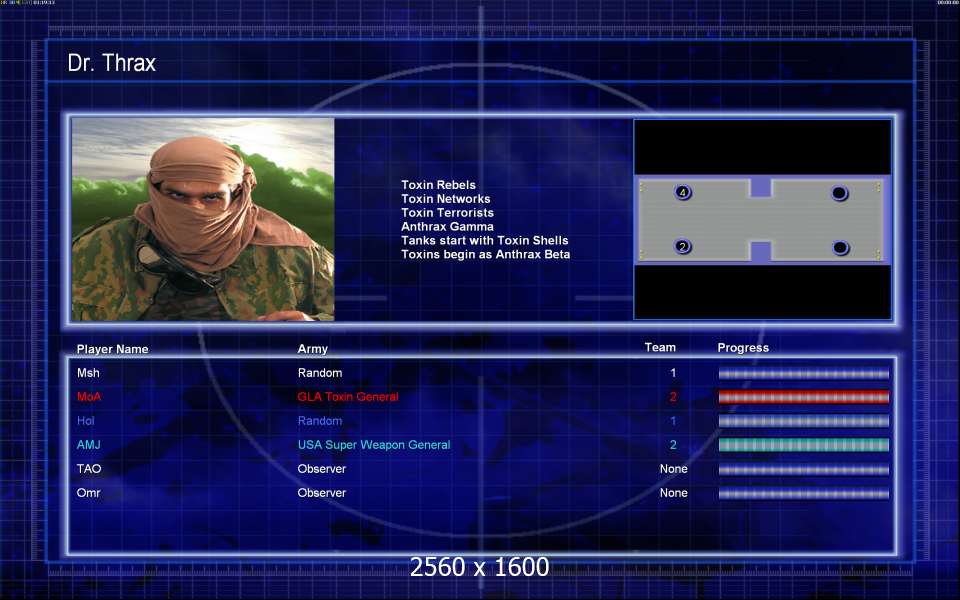Click the "Team" column header
The height and width of the screenshot is (600, 960).
(x=660, y=347)
